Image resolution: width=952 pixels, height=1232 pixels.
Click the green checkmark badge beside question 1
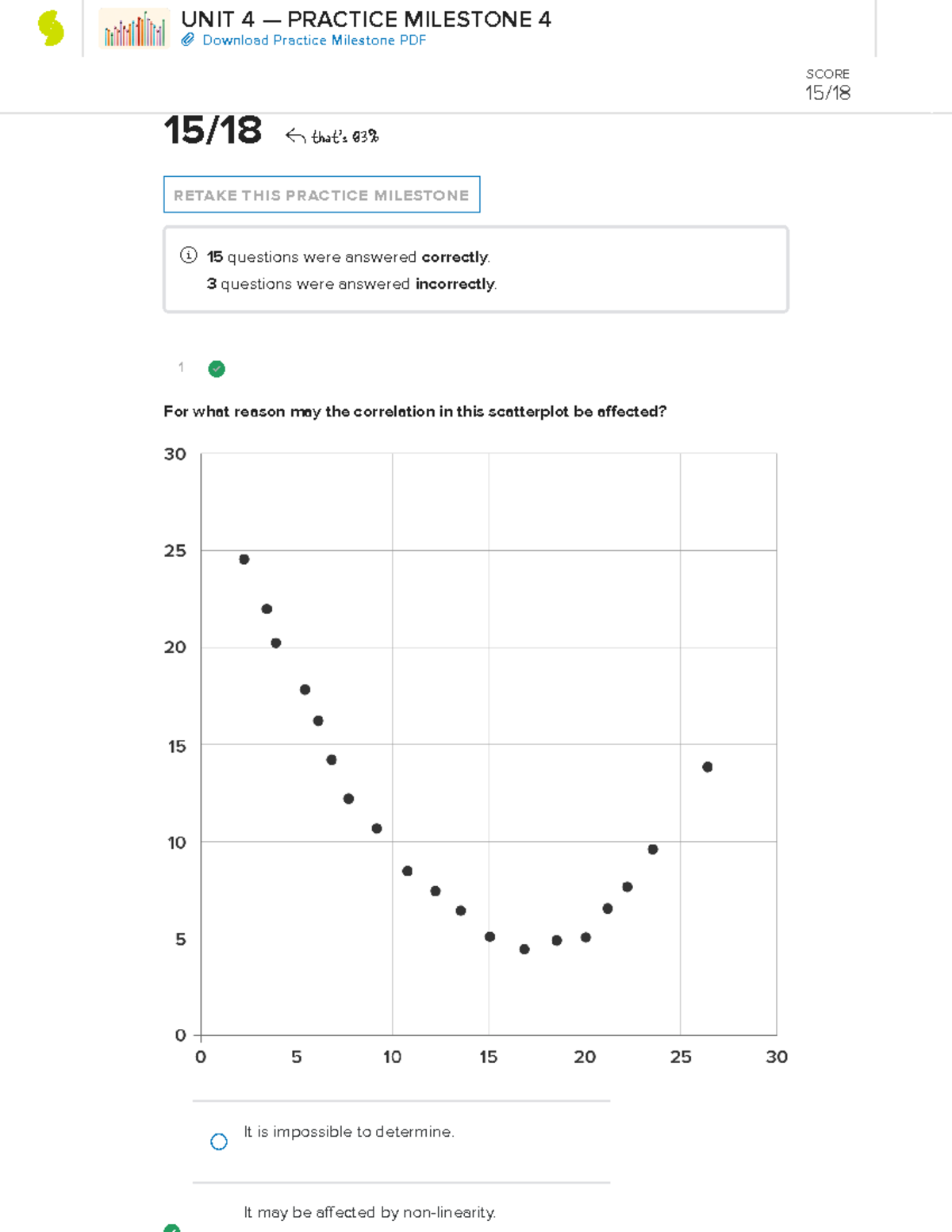click(x=215, y=368)
